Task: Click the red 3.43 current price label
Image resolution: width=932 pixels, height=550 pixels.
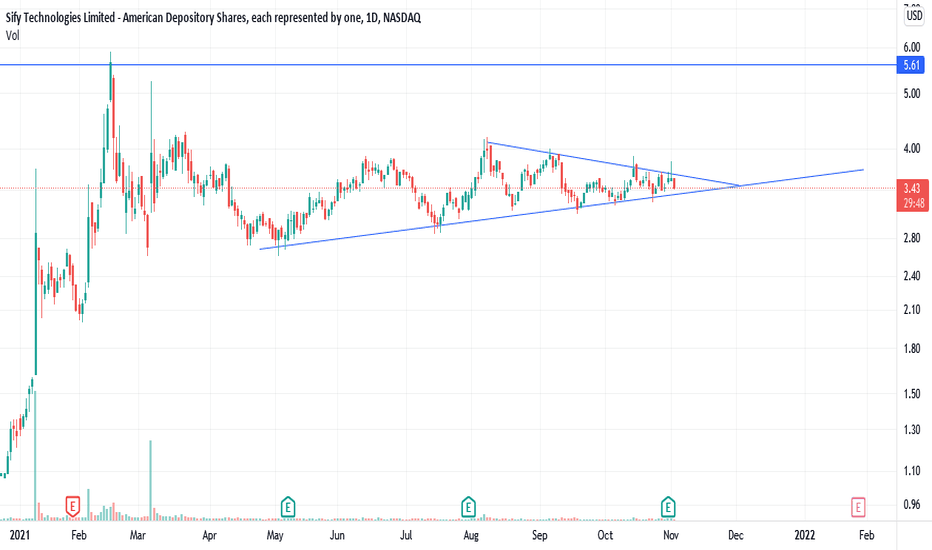Action: tap(912, 196)
